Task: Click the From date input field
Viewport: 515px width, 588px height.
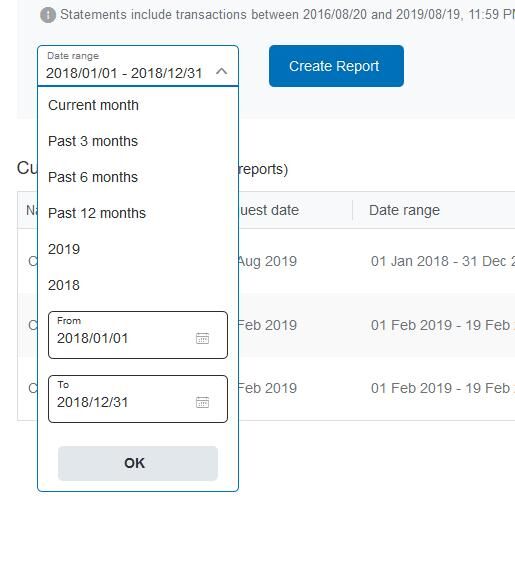Action: coord(138,335)
